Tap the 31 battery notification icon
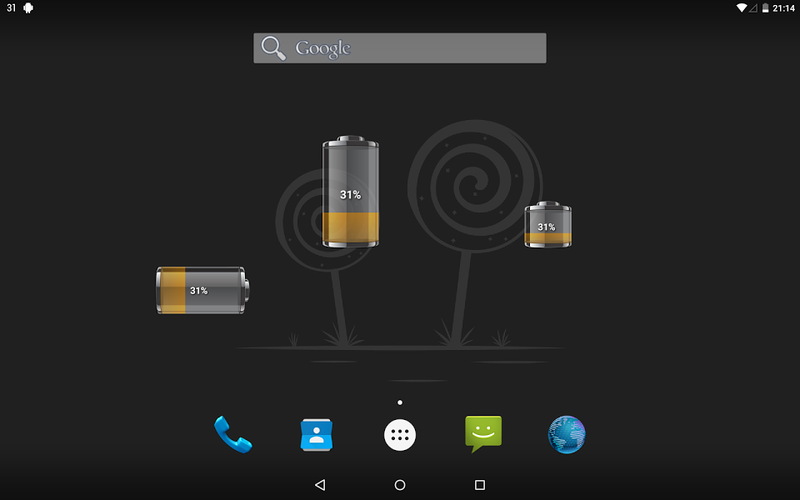This screenshot has width=800, height=500. point(11,8)
